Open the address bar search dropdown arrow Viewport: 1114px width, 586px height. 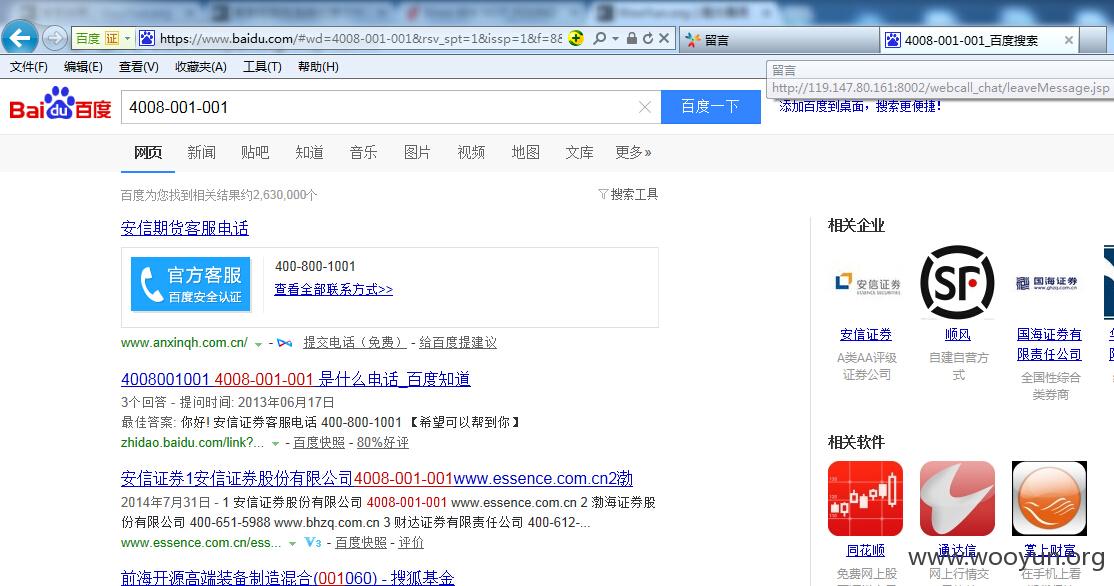(615, 38)
